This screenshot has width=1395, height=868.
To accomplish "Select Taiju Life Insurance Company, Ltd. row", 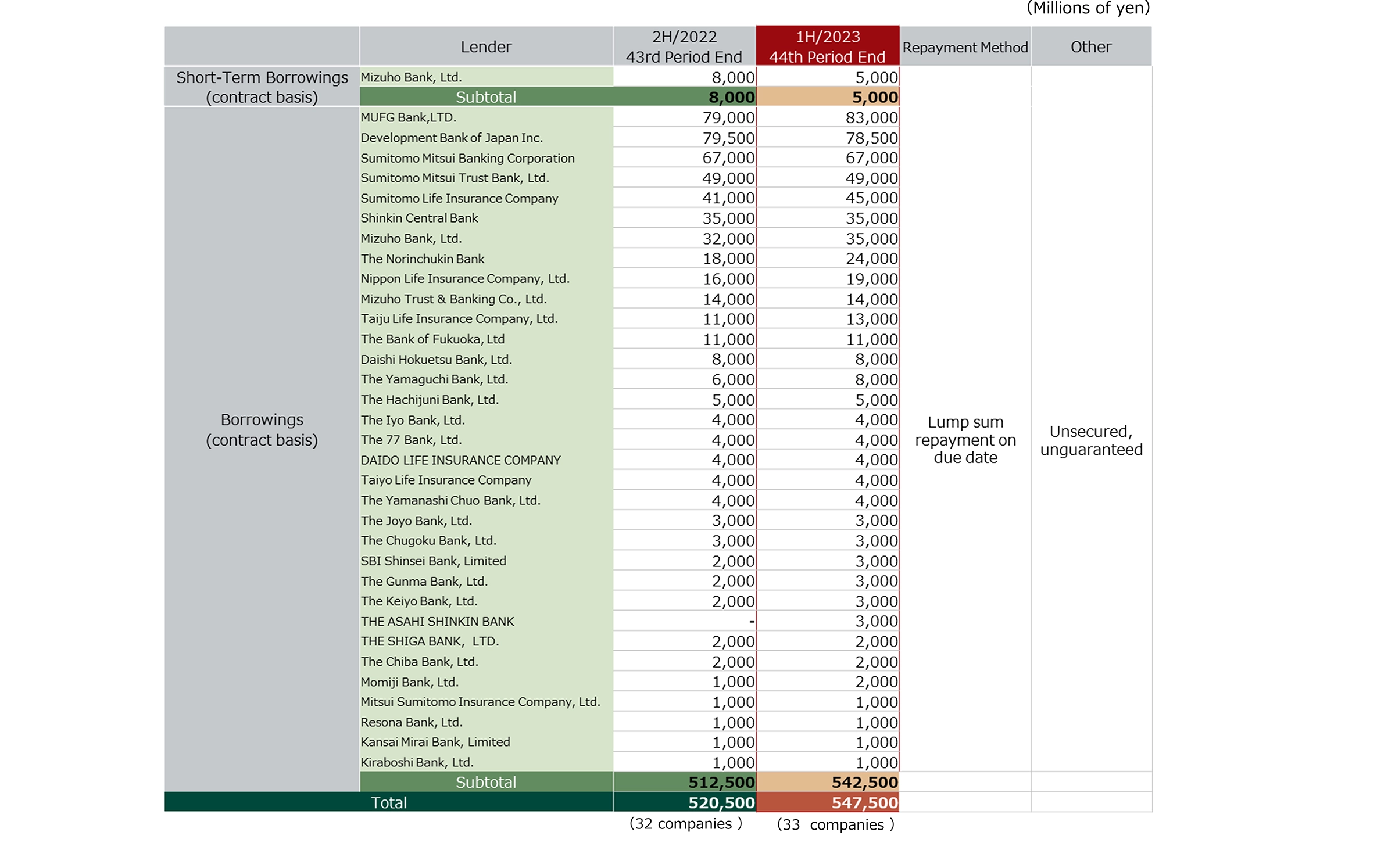I will point(629,319).
